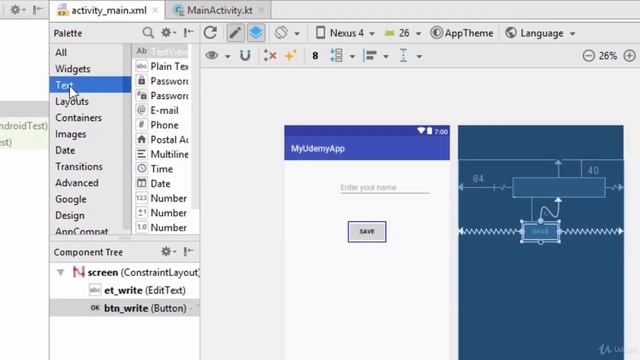Pick Postal Address widget

point(162,140)
